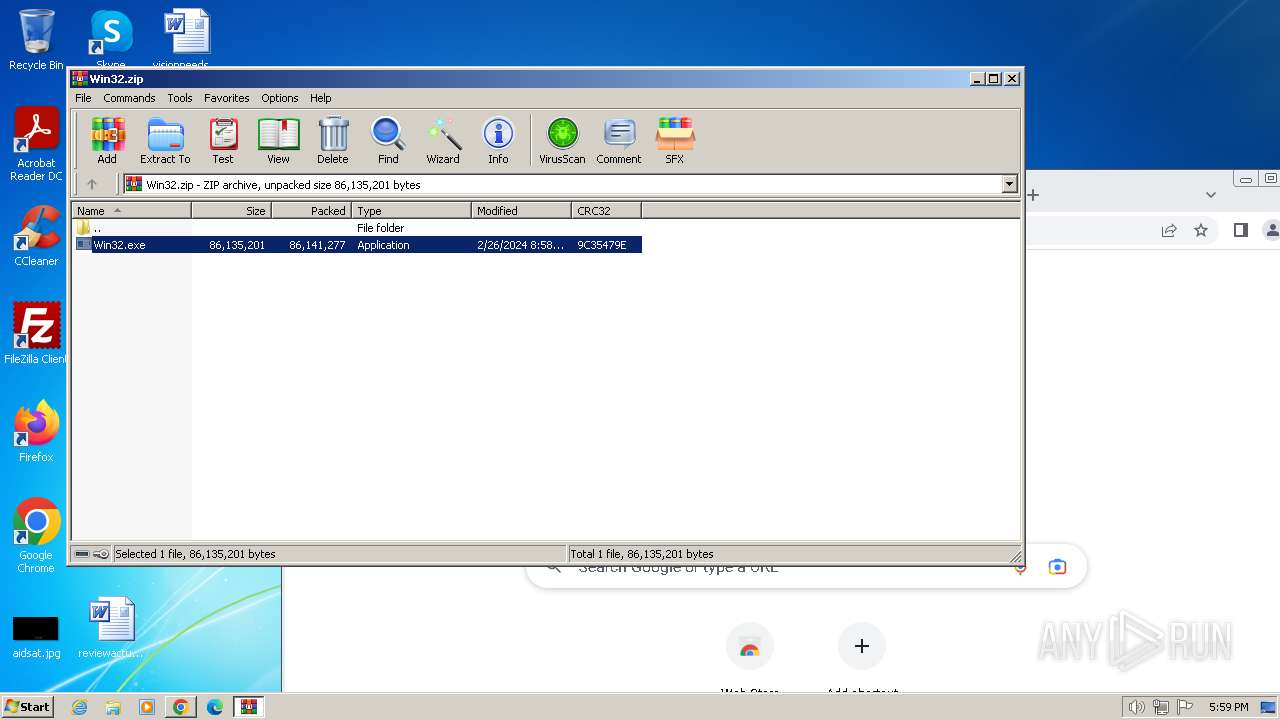Open the Favorites menu
1280x720 pixels.
[227, 98]
